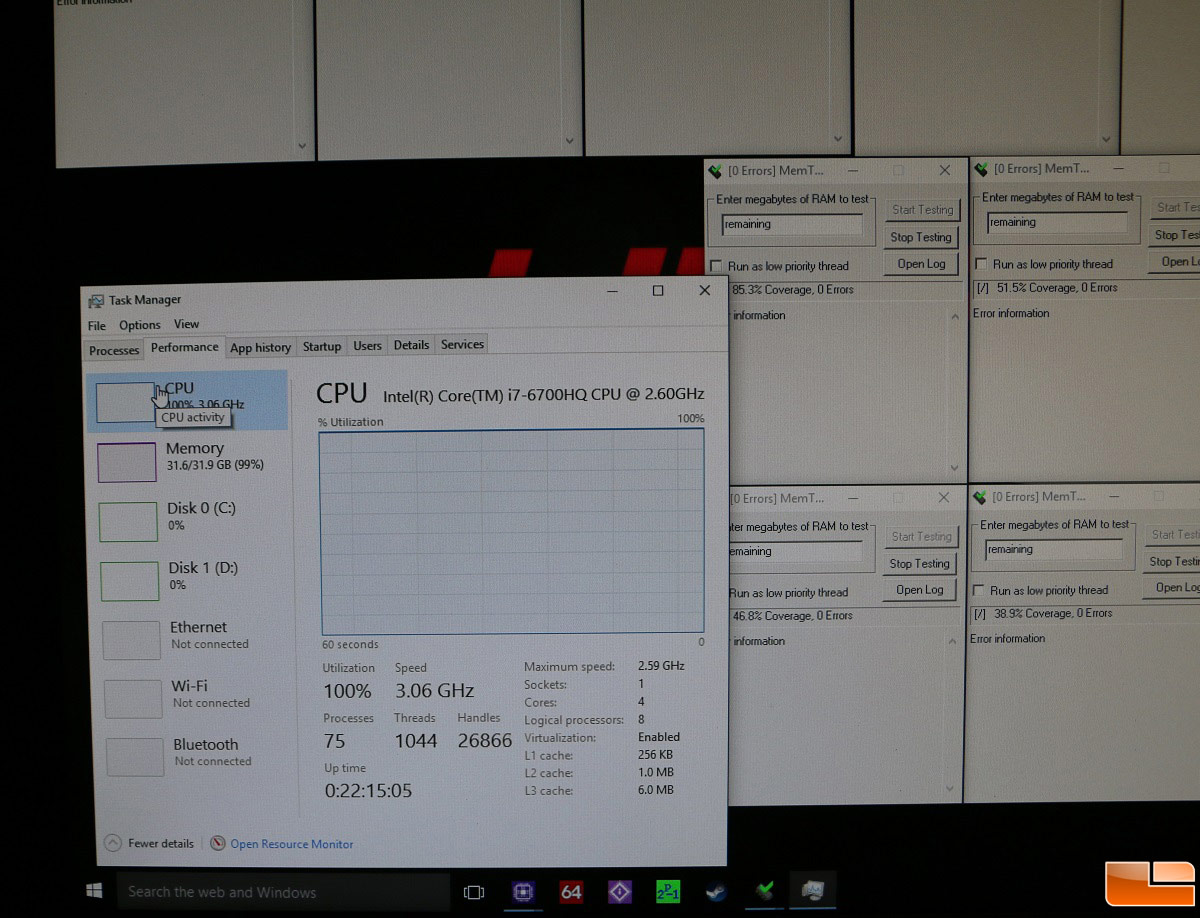This screenshot has height=918, width=1200.
Task: Enable low priority thread in 38.9% coverage MemTest
Action: pyautogui.click(x=979, y=590)
